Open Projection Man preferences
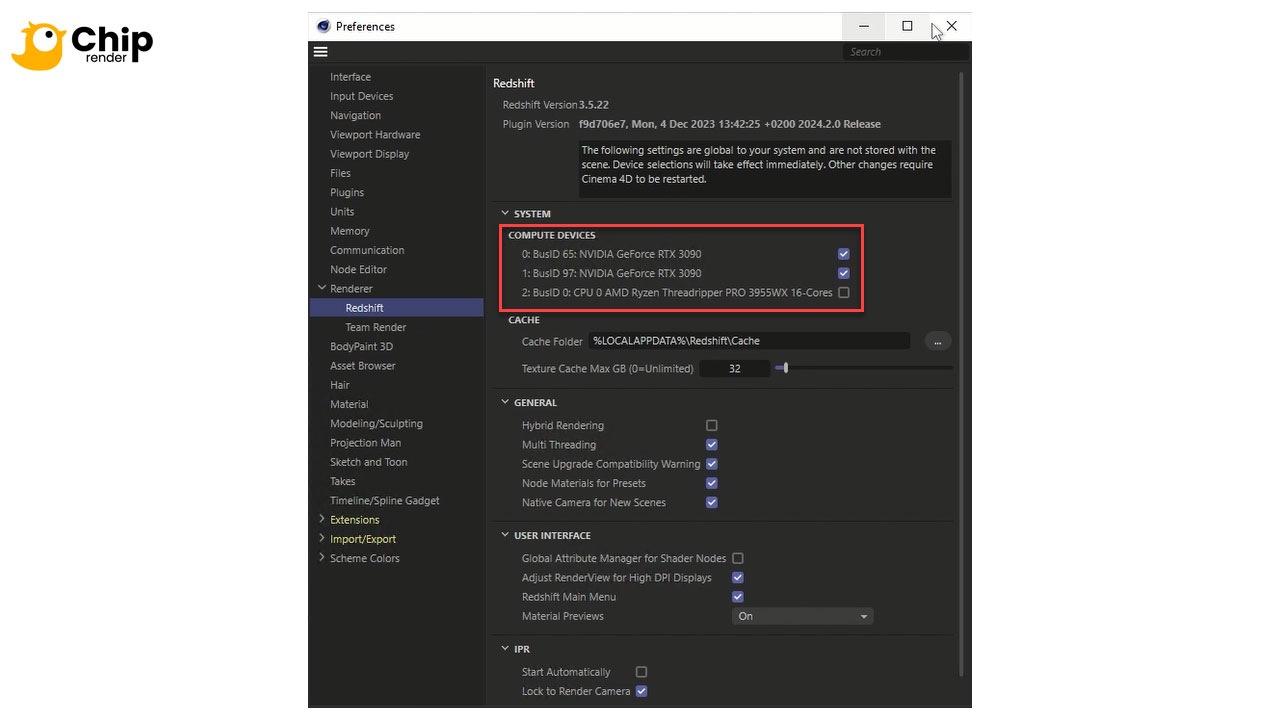 coord(366,443)
